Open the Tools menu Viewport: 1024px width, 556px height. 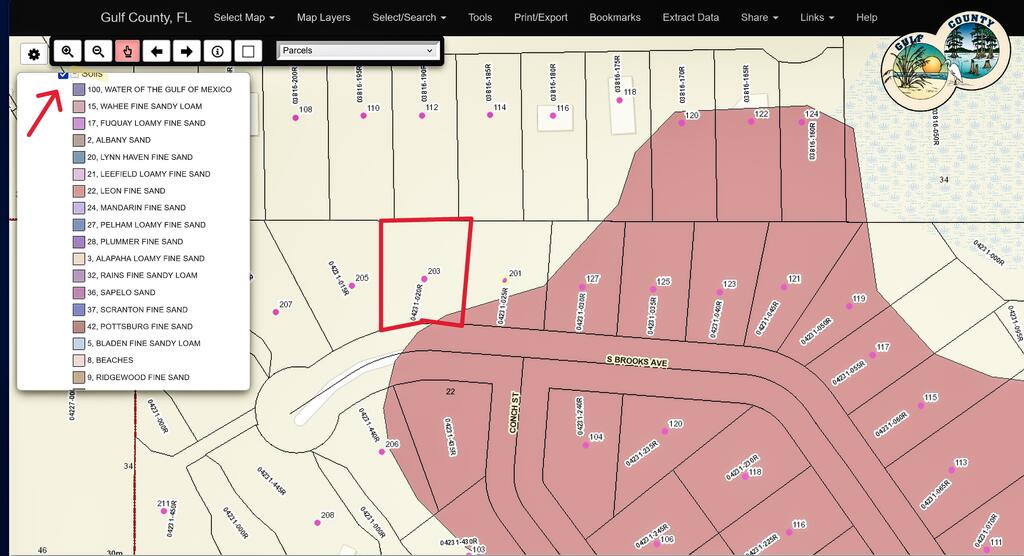(480, 18)
